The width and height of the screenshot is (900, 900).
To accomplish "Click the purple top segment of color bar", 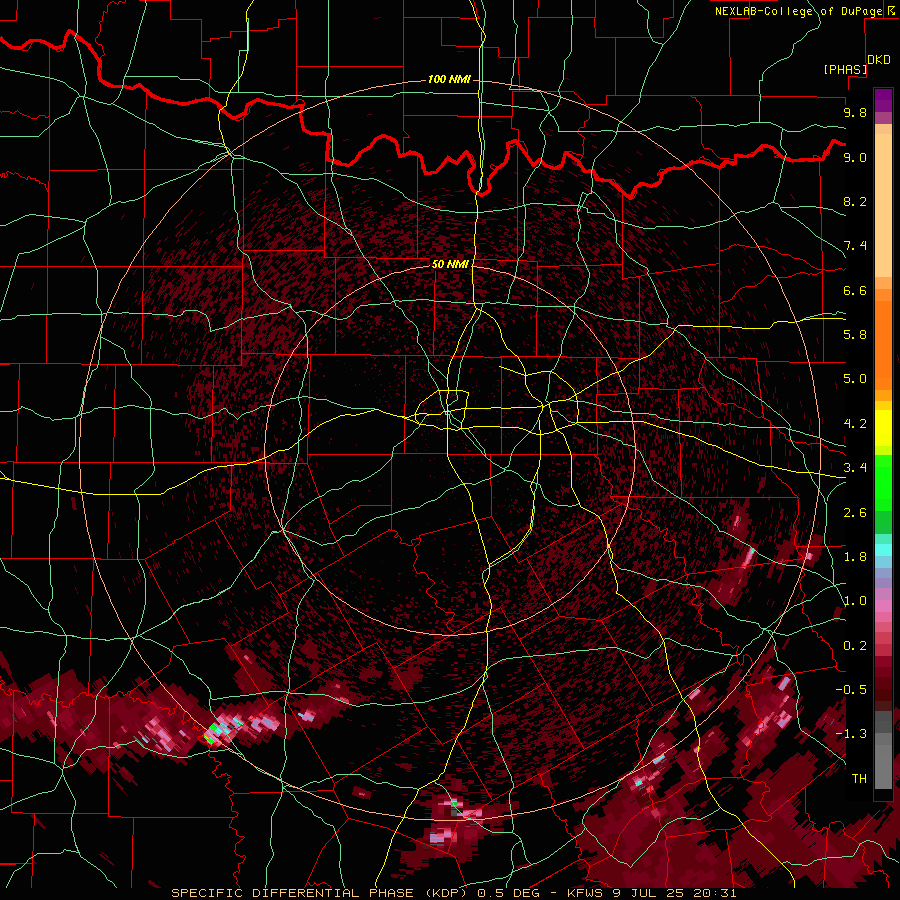I will click(x=883, y=100).
